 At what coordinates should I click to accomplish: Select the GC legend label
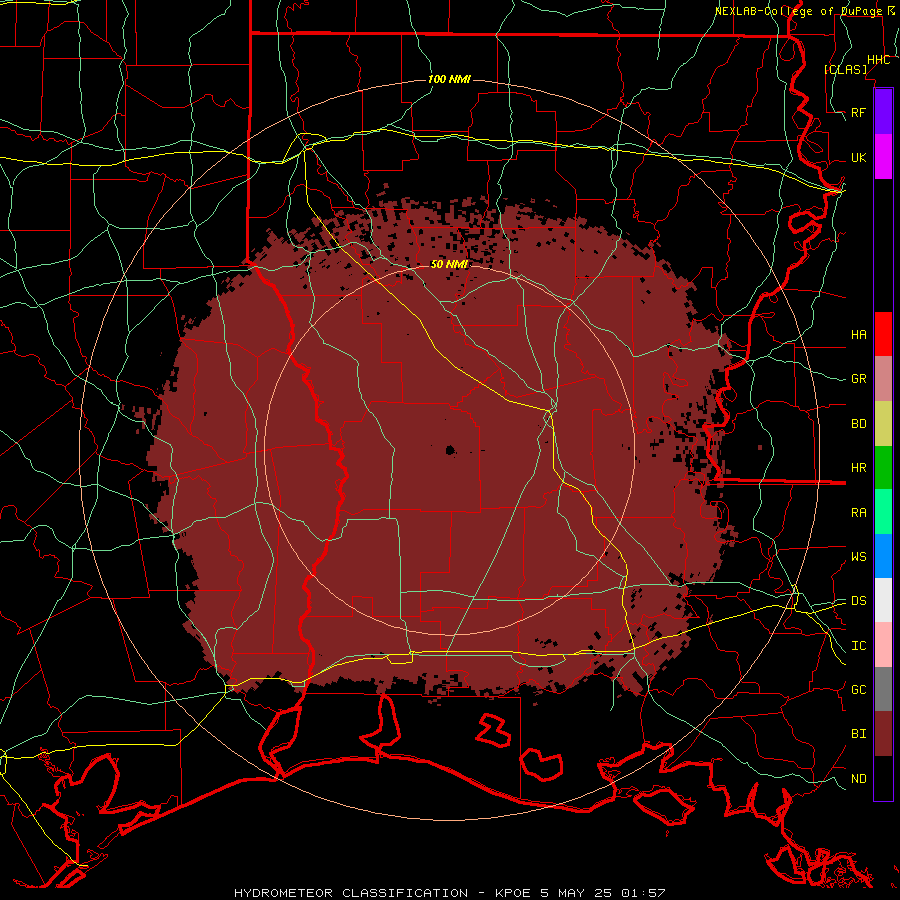858,689
